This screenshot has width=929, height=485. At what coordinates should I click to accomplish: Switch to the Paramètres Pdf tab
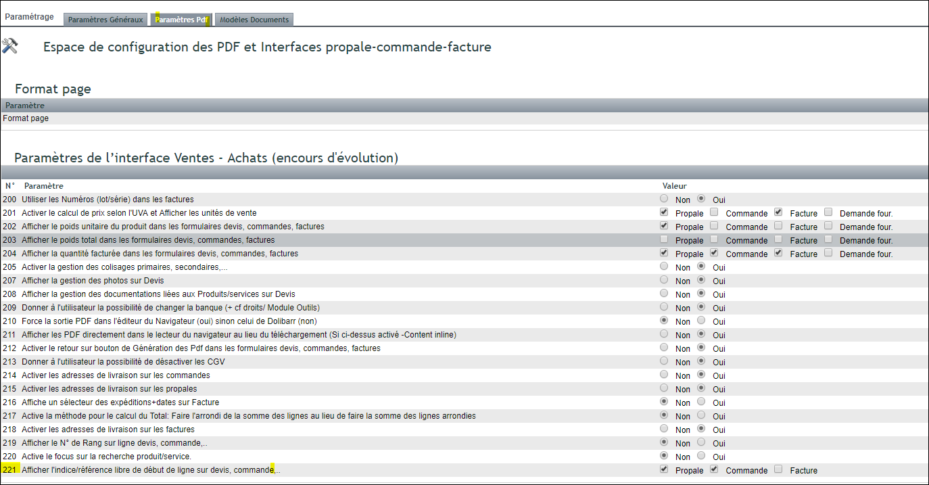(181, 20)
